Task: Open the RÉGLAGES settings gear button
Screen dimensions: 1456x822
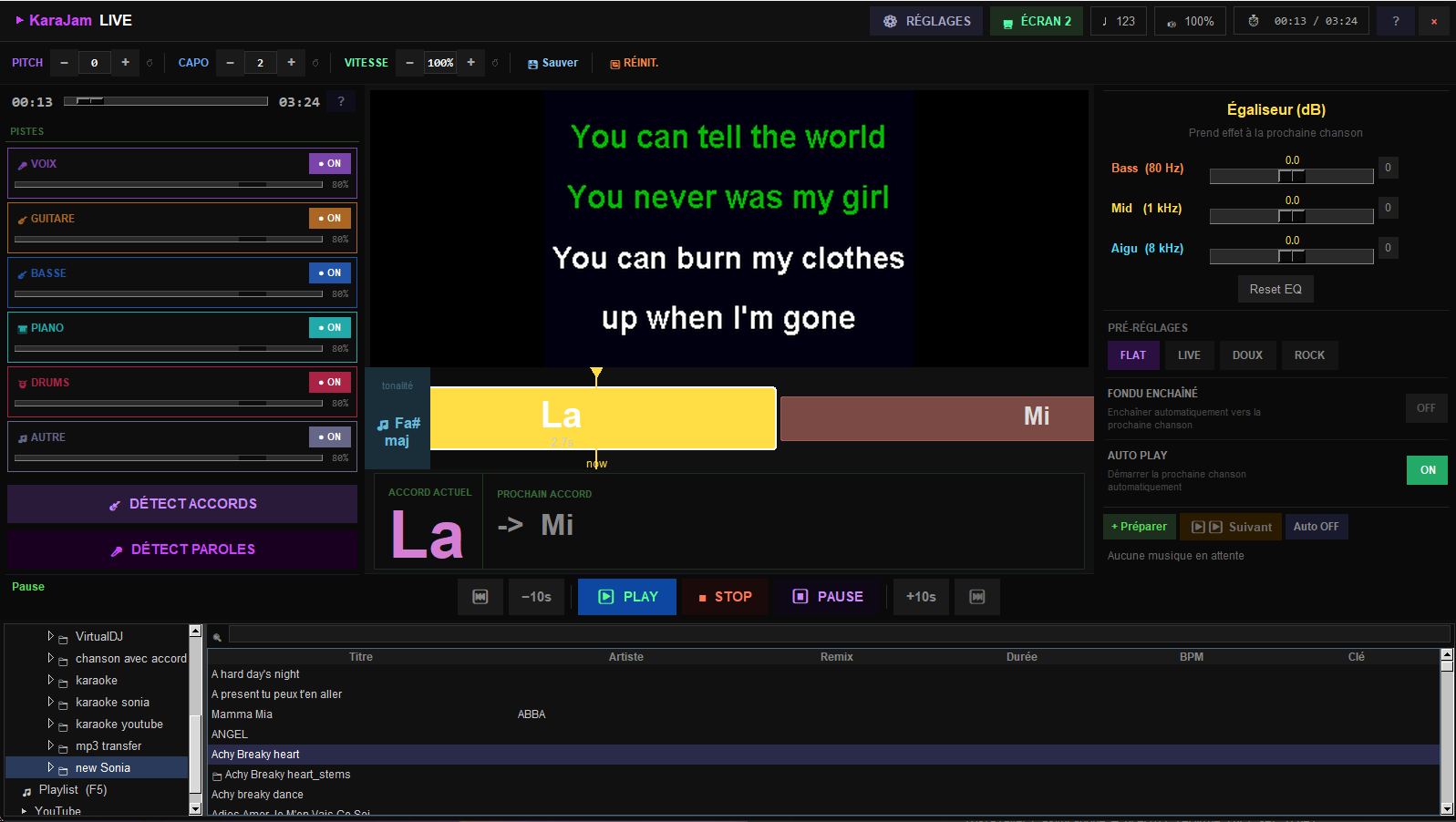Action: click(x=926, y=21)
